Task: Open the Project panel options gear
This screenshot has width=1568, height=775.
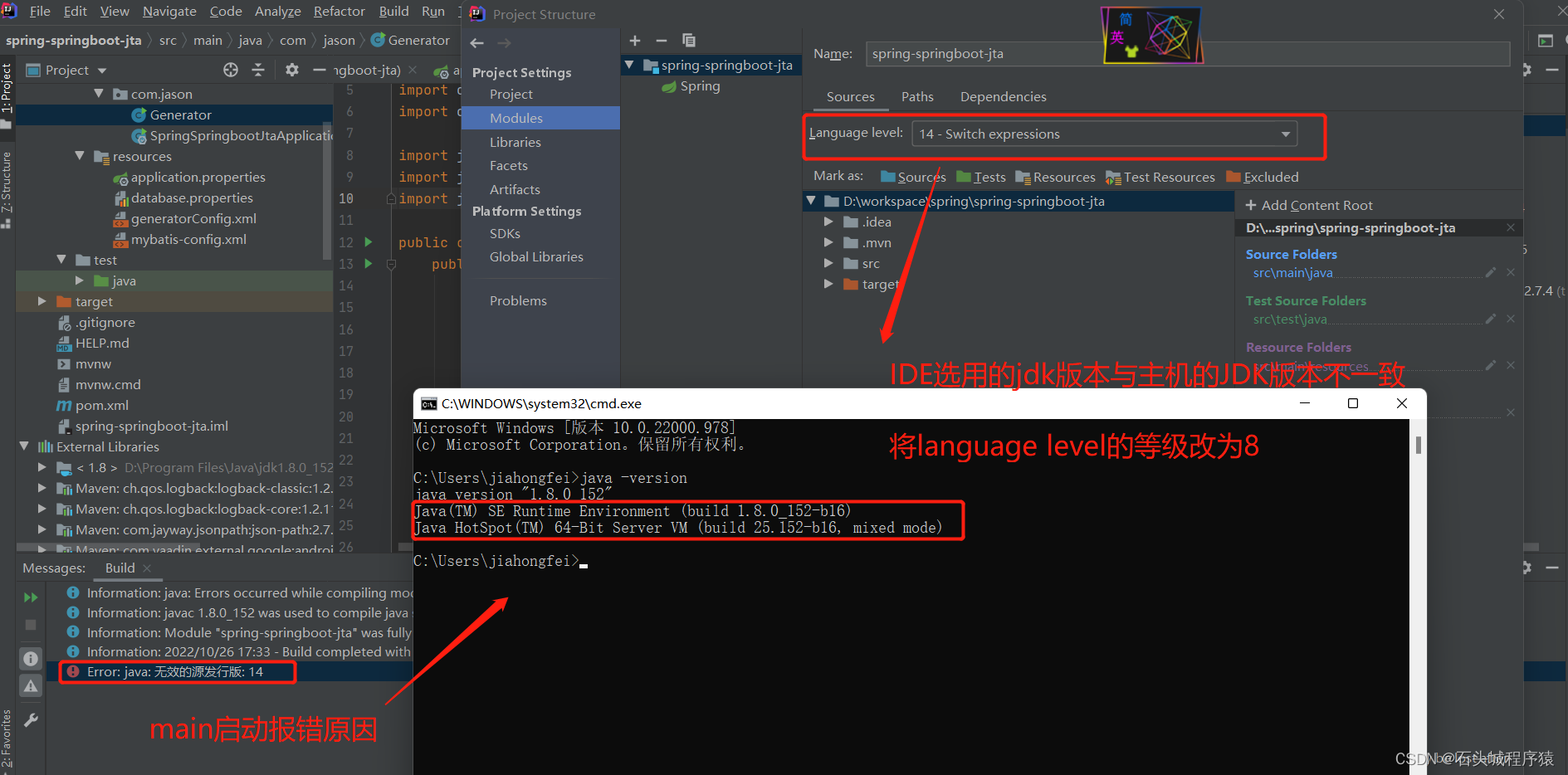Action: point(291,70)
